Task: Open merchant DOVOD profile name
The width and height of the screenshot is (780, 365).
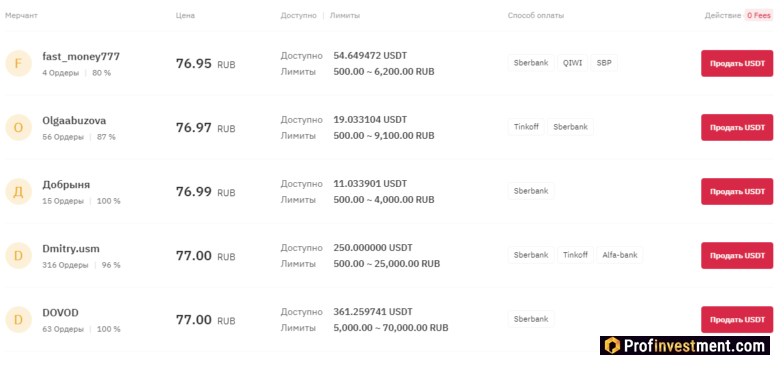Action: pyautogui.click(x=61, y=313)
